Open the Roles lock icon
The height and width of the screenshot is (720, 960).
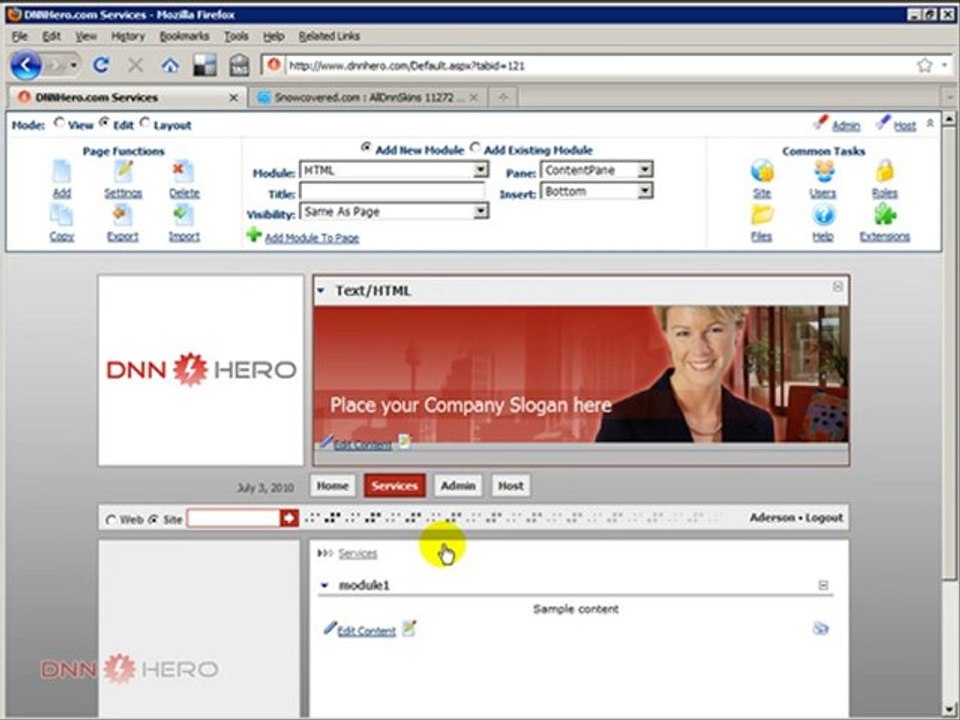pos(885,171)
